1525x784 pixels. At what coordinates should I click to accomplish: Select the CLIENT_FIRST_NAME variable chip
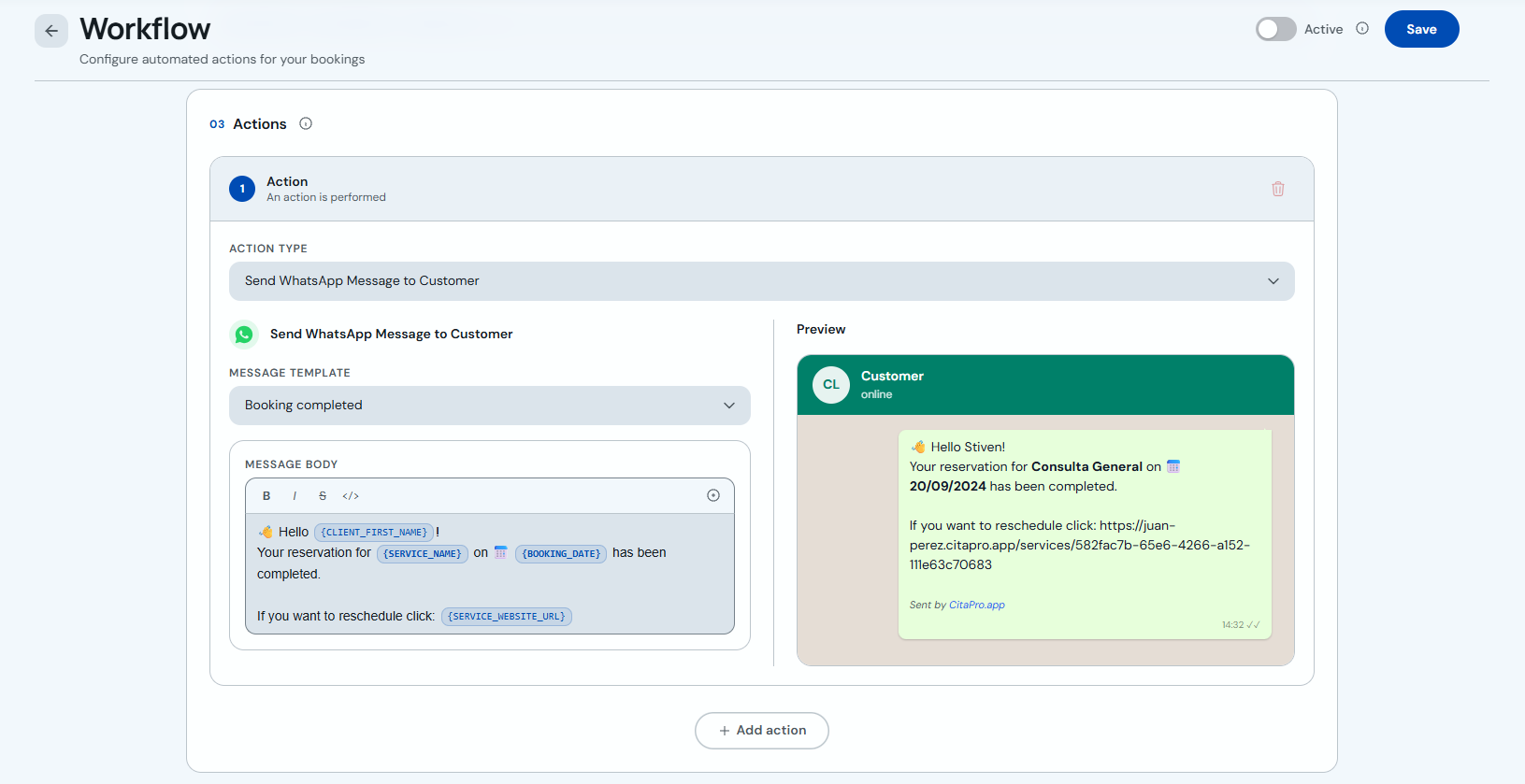click(374, 532)
